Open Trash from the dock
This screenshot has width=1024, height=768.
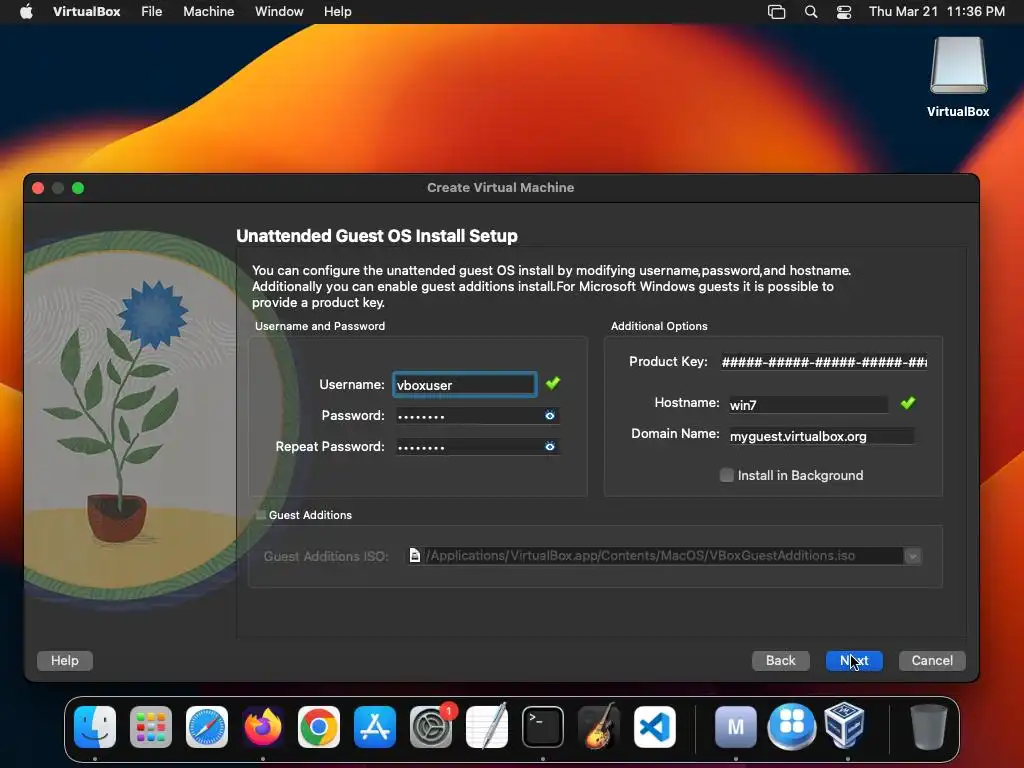point(929,727)
